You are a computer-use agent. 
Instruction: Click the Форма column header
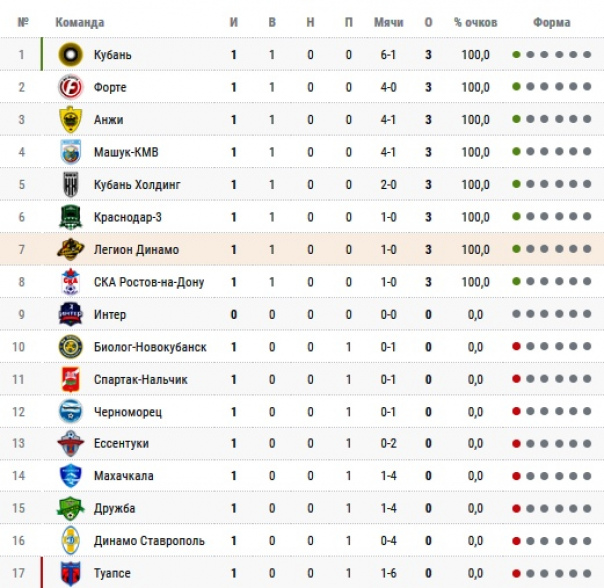coord(551,22)
